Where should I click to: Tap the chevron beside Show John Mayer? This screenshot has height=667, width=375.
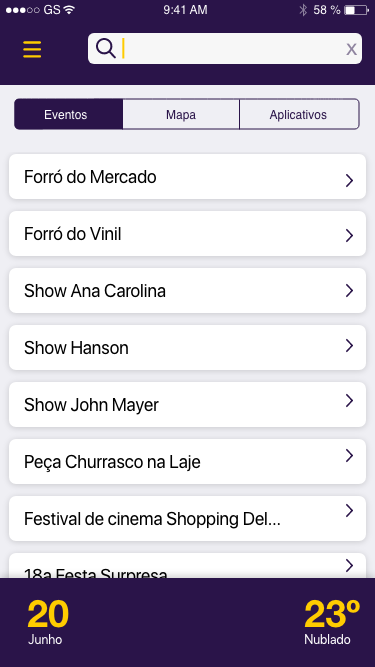tap(349, 400)
